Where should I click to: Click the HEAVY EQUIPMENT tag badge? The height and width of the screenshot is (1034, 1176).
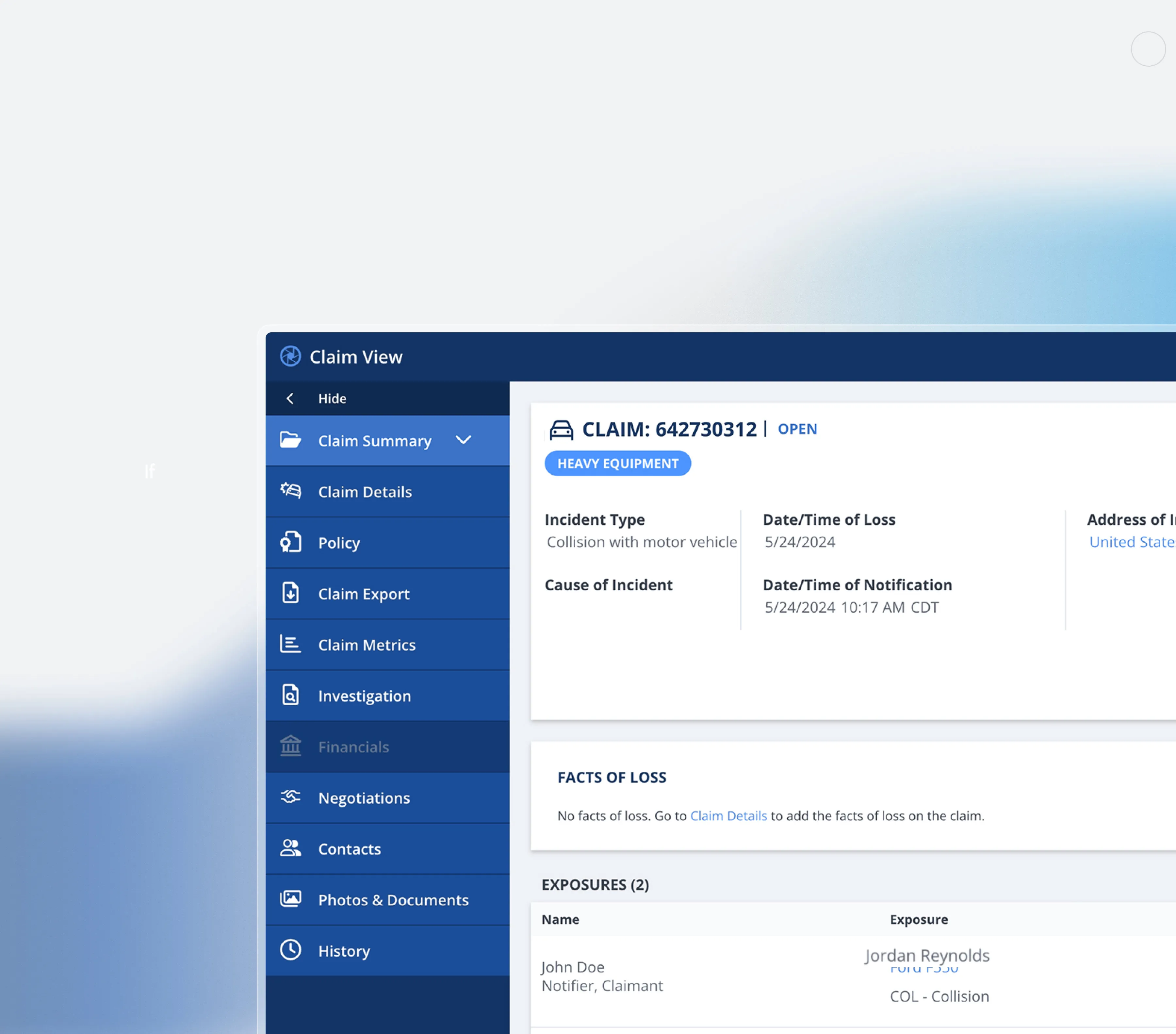tap(617, 463)
